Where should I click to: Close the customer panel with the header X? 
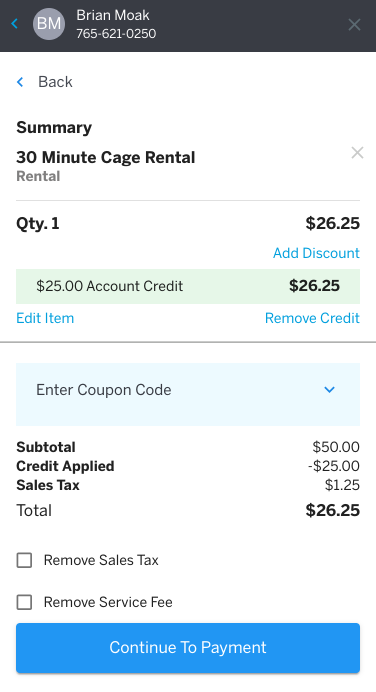tap(354, 25)
